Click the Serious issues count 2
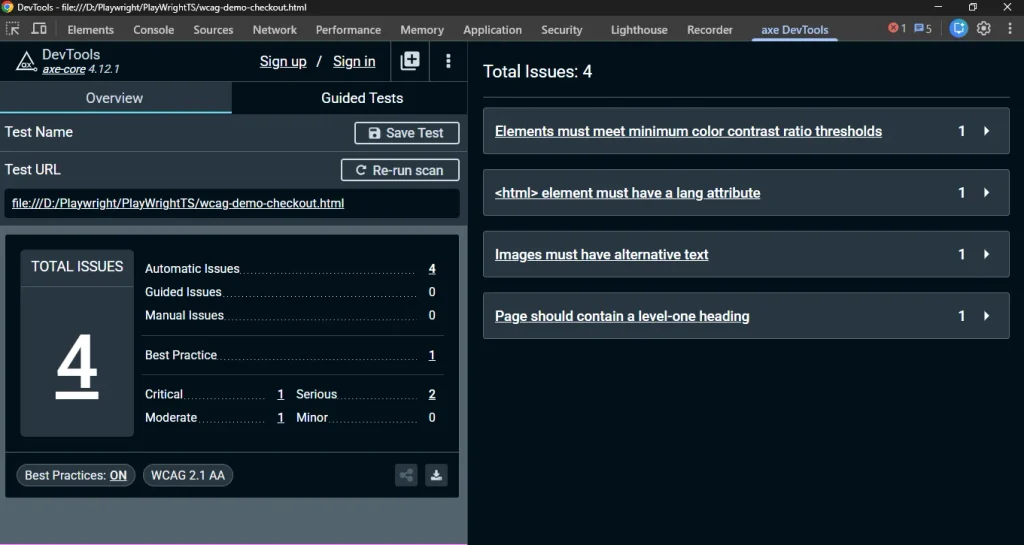Viewport: 1024px width, 545px height. click(x=432, y=394)
